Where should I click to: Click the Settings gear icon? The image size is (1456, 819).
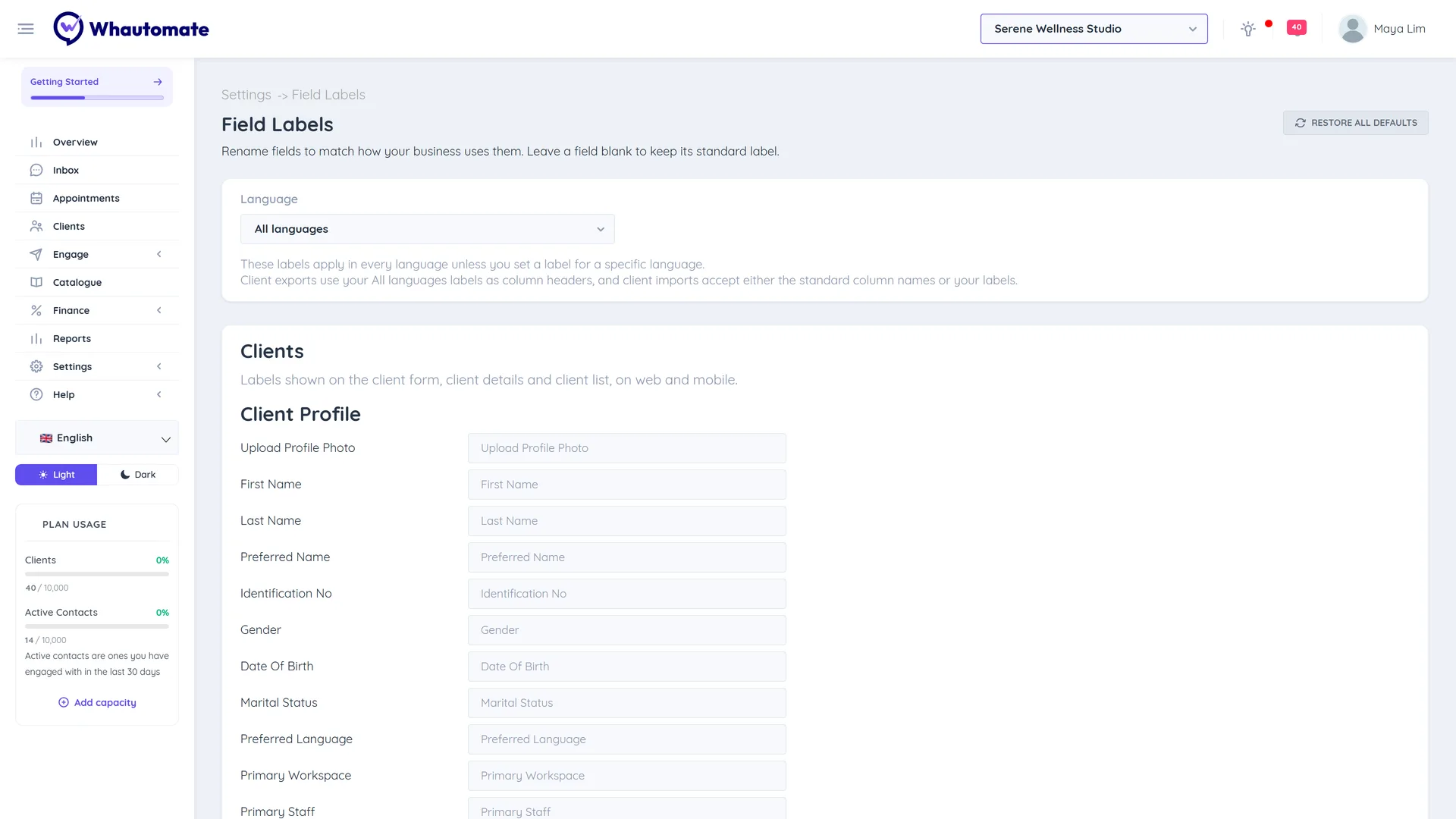click(x=36, y=367)
